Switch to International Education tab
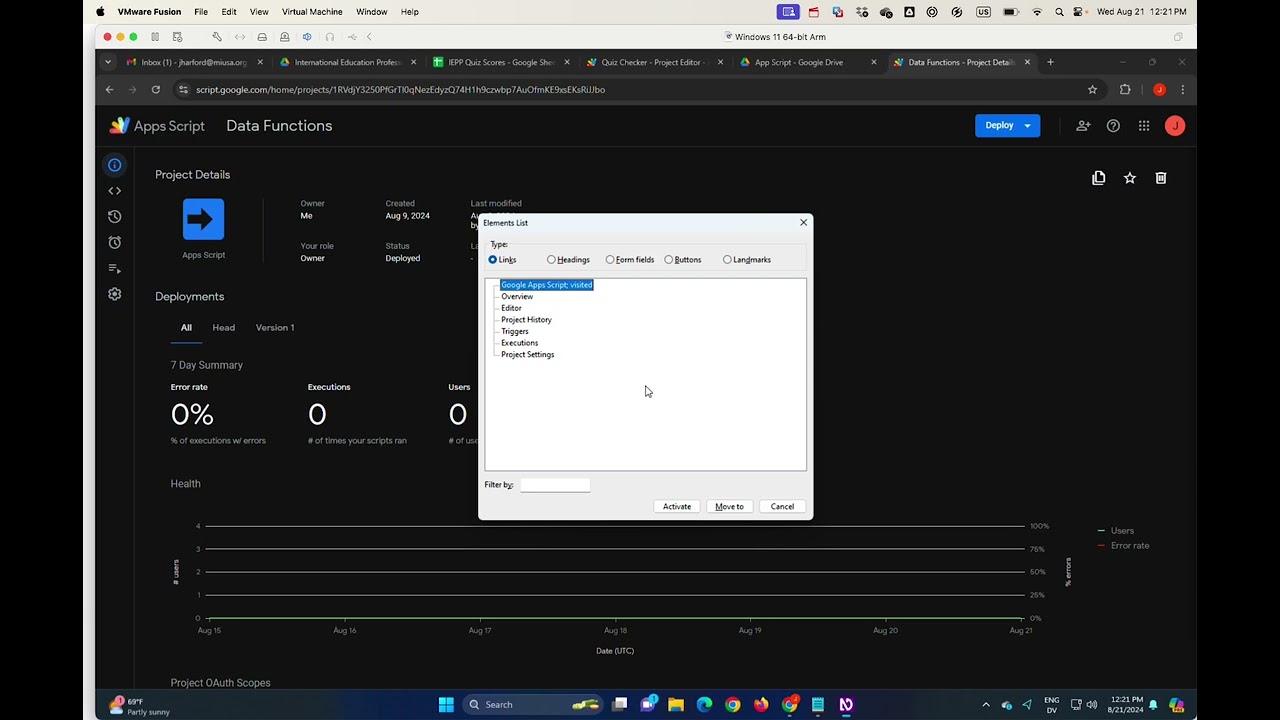This screenshot has height=720, width=1280. click(x=348, y=62)
